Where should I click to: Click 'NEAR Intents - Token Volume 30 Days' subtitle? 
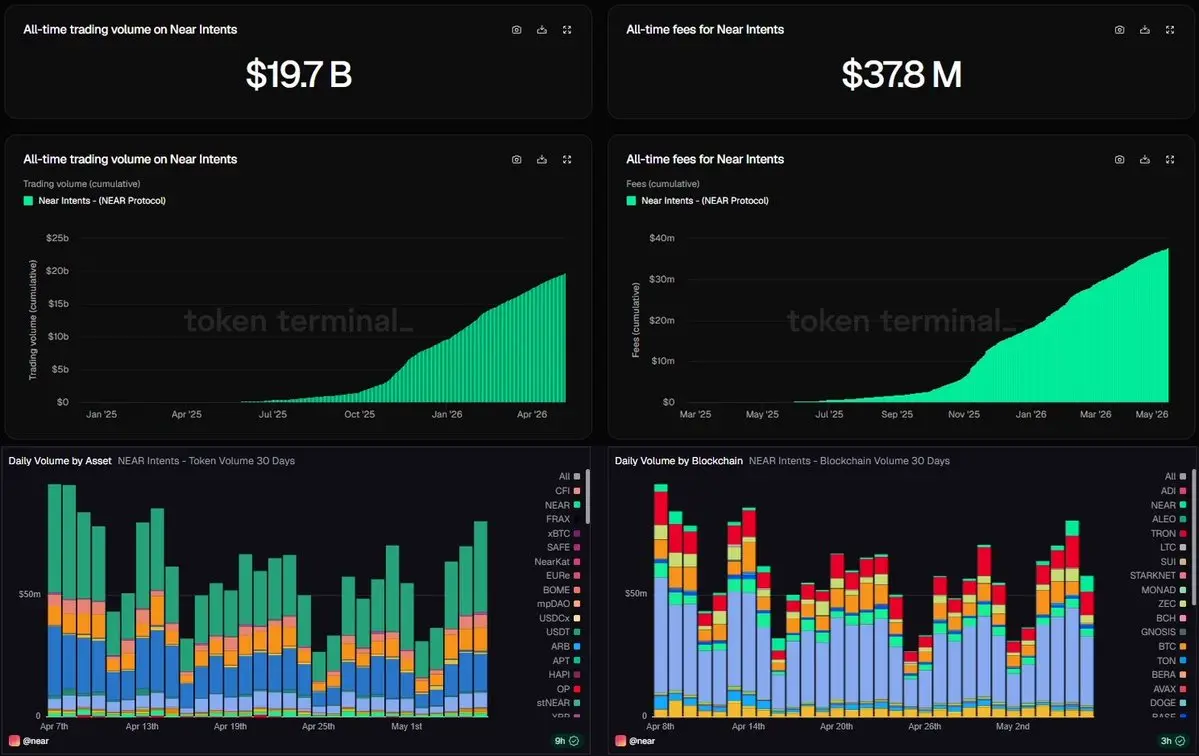click(206, 461)
